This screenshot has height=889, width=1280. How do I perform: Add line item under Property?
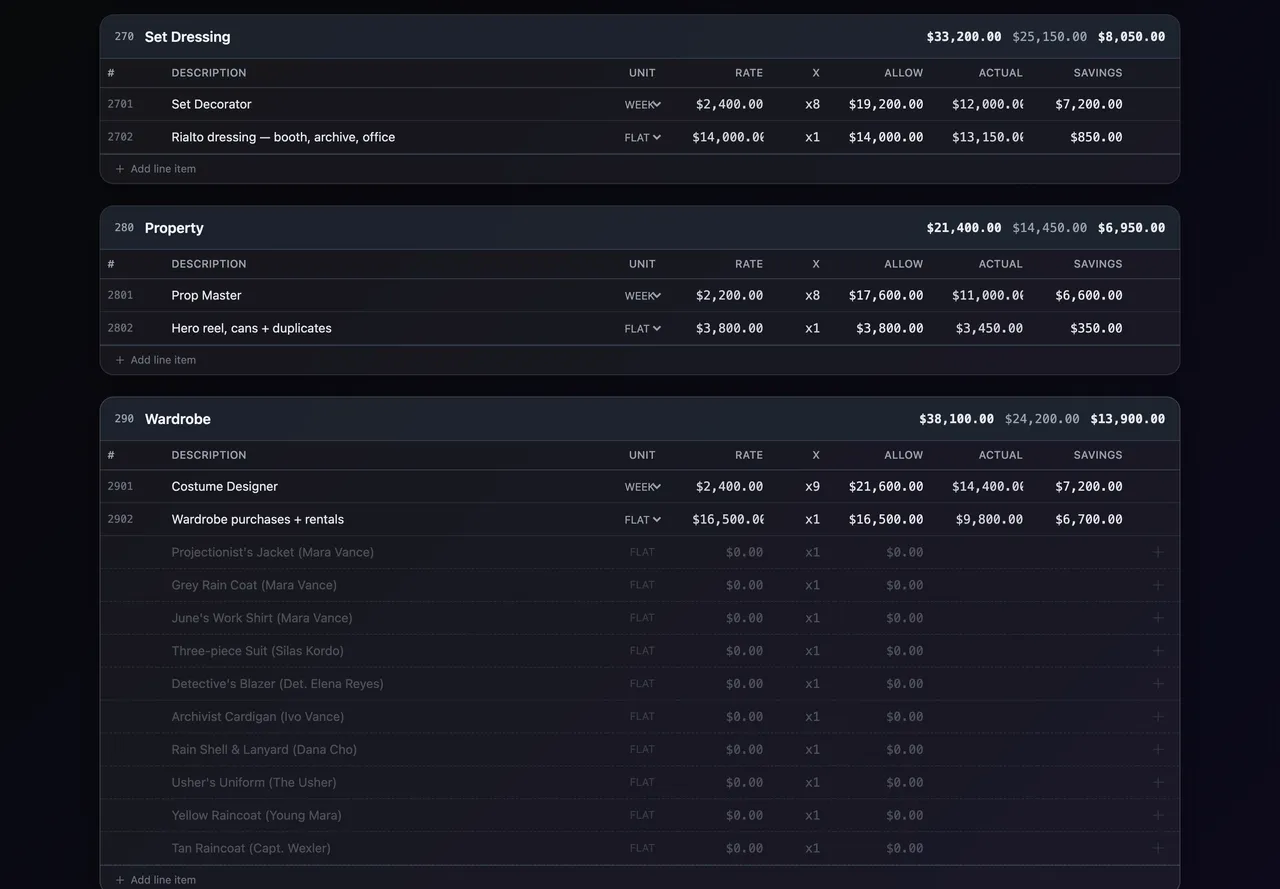click(155, 360)
